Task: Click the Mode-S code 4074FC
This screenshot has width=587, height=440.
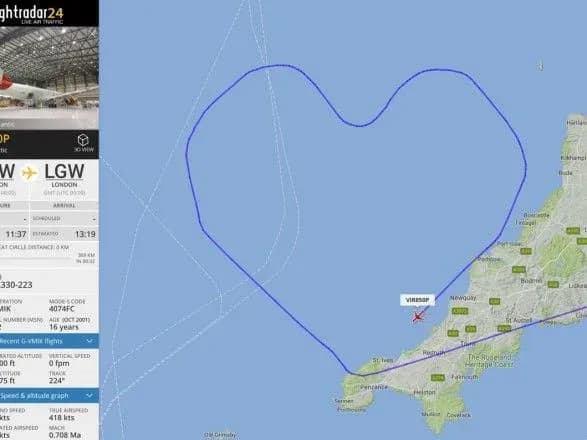Action: 62,309
